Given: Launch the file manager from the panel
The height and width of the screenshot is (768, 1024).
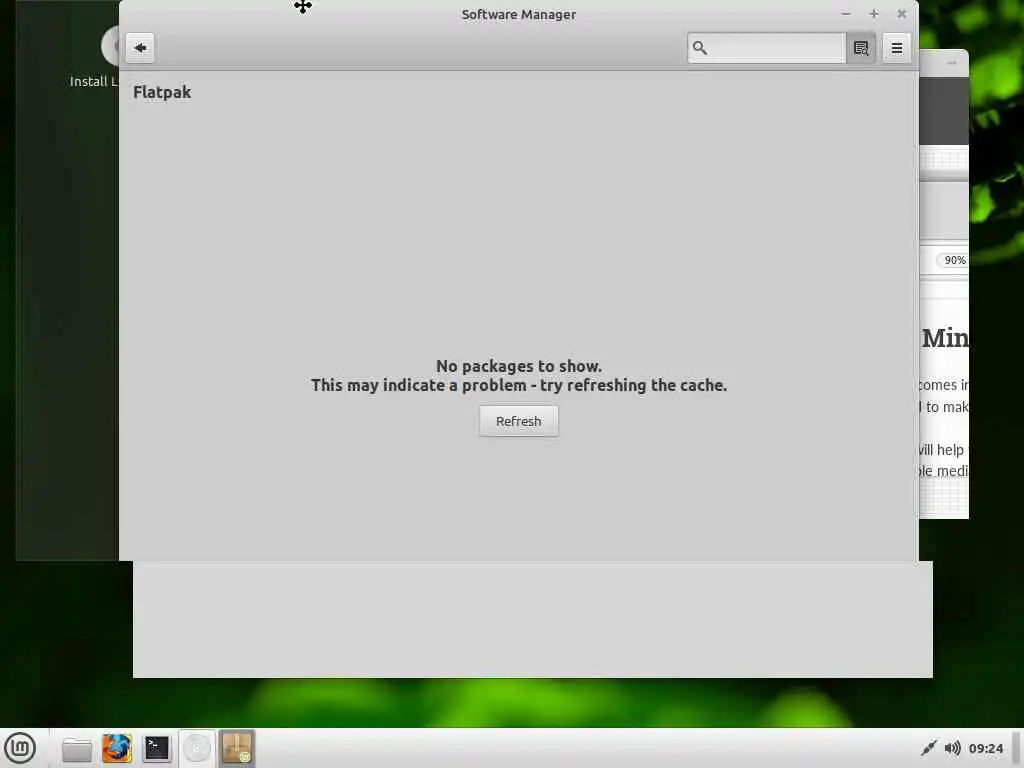Looking at the screenshot, I should tap(77, 748).
